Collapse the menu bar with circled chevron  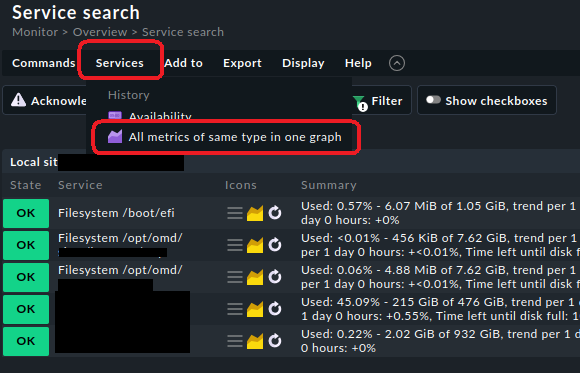tap(397, 63)
